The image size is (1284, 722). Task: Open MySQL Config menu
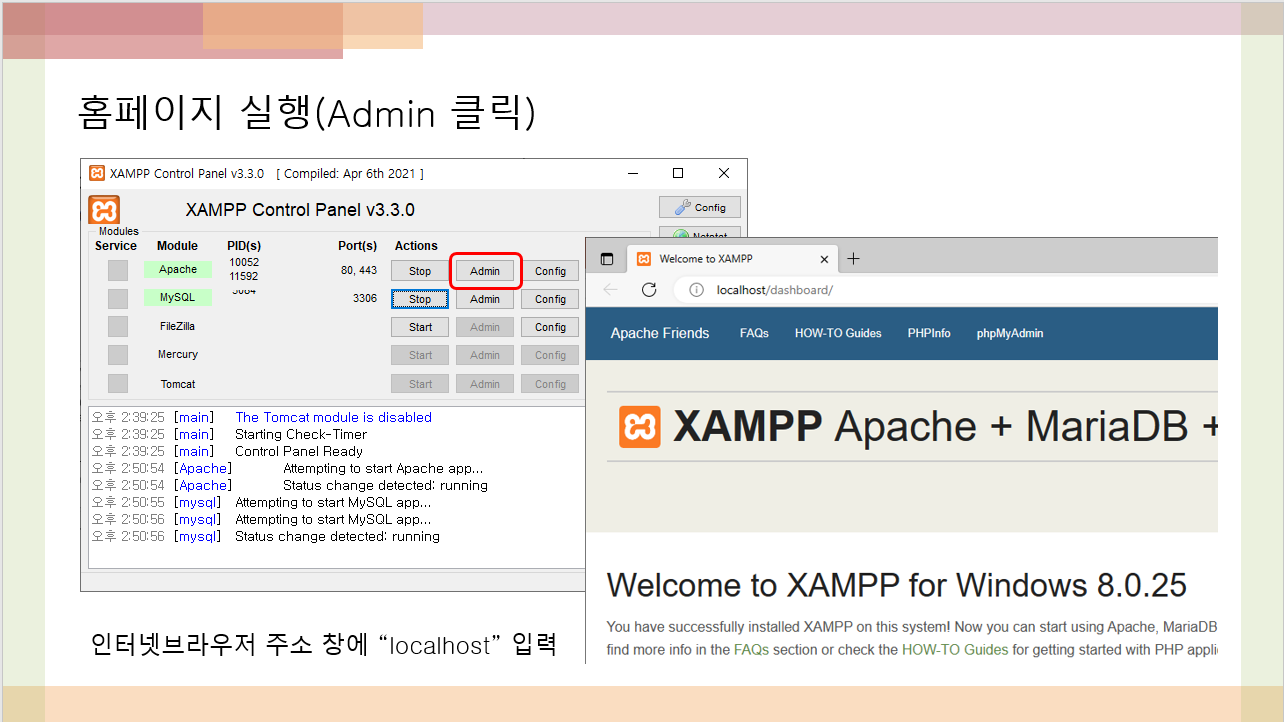pos(550,299)
